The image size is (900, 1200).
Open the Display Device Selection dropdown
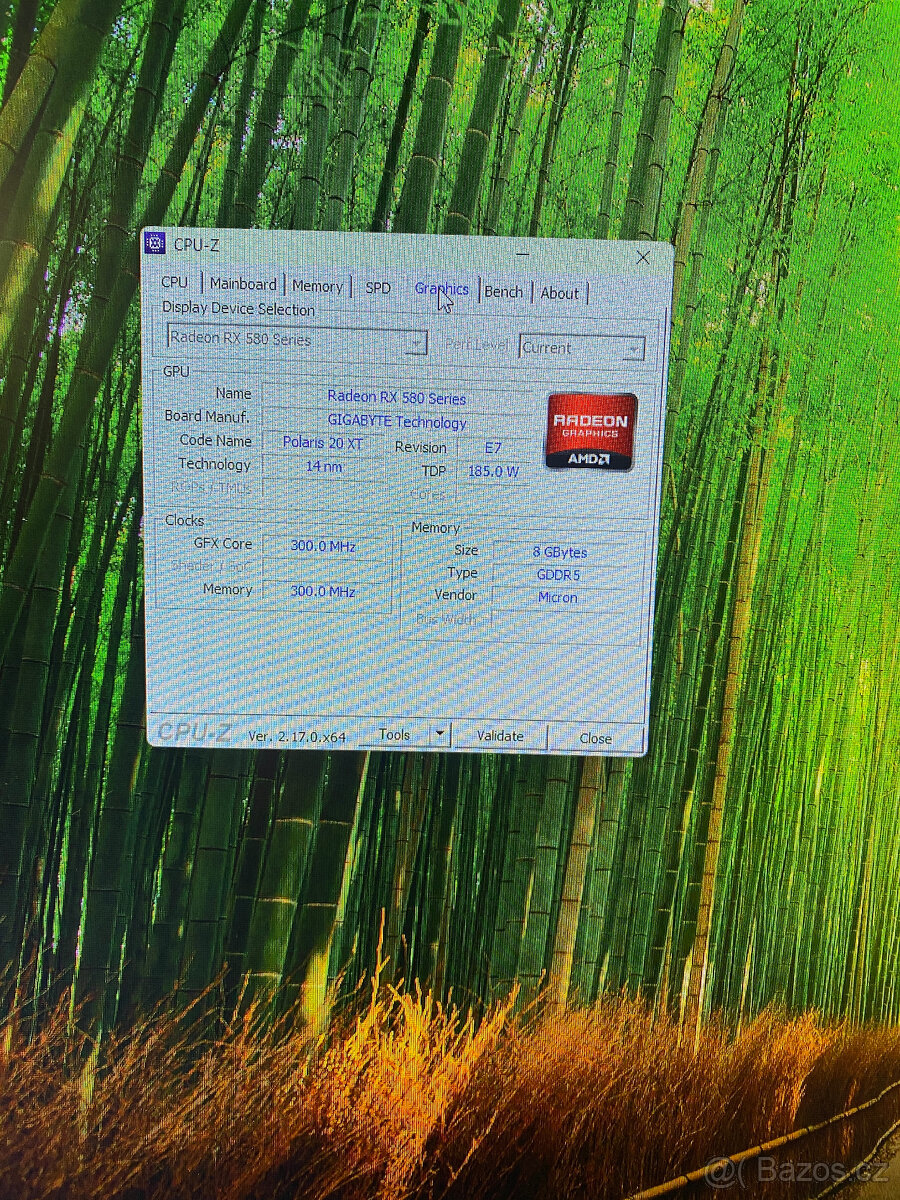pos(417,342)
